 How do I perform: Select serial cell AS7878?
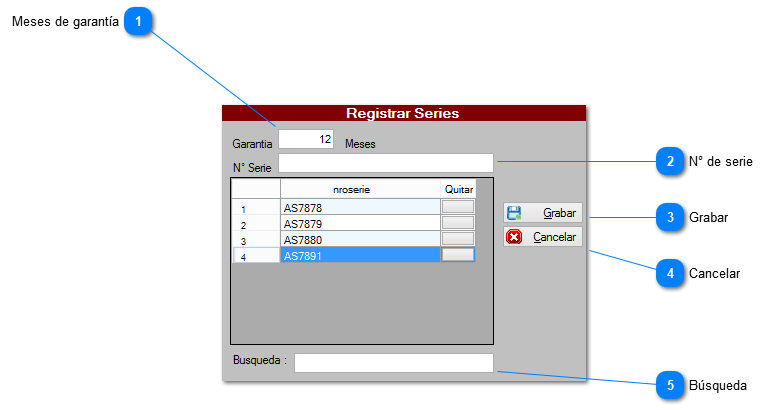tap(360, 206)
